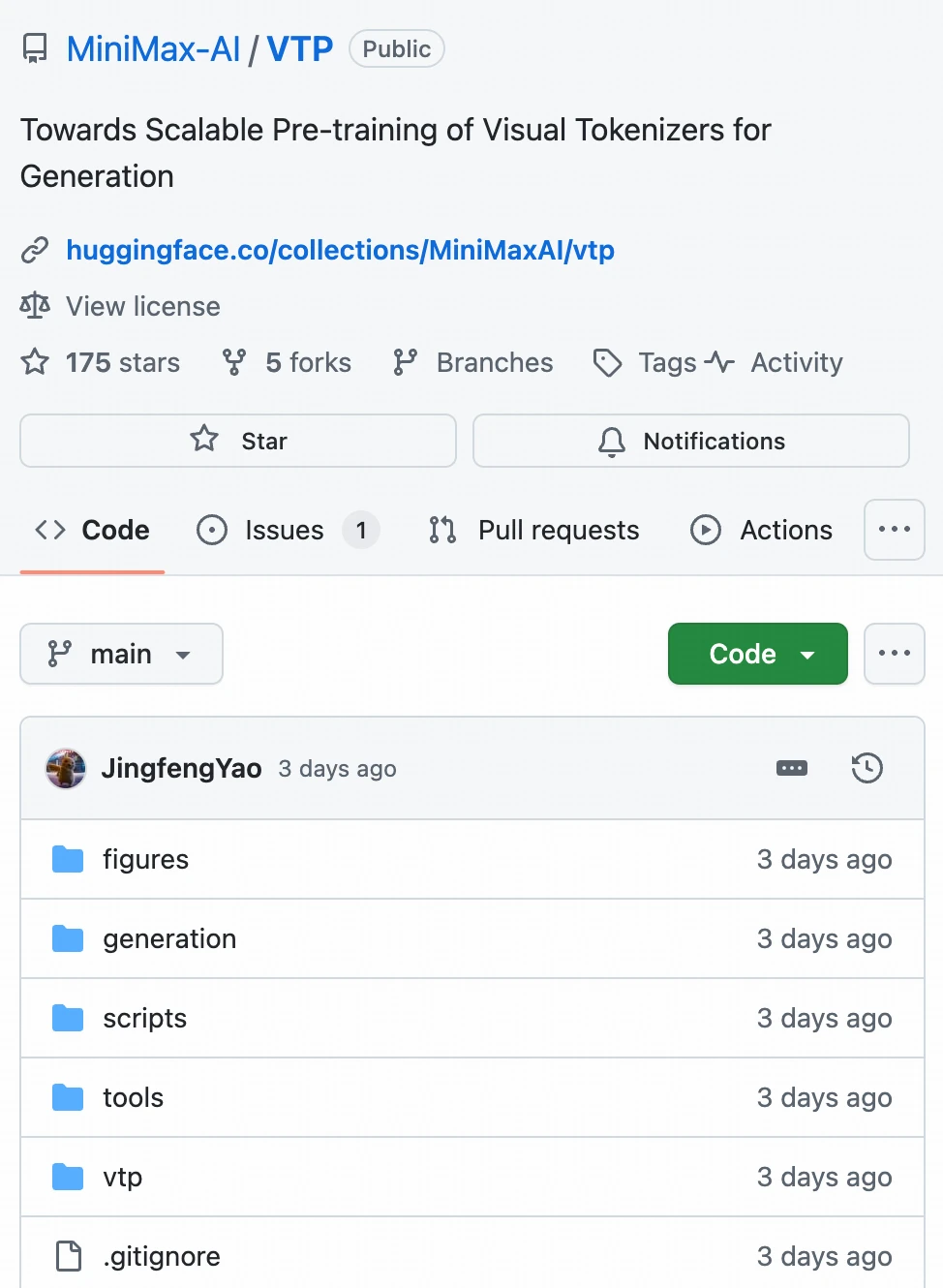943x1288 pixels.
Task: Click the folder icon beside figures
Action: 68,859
